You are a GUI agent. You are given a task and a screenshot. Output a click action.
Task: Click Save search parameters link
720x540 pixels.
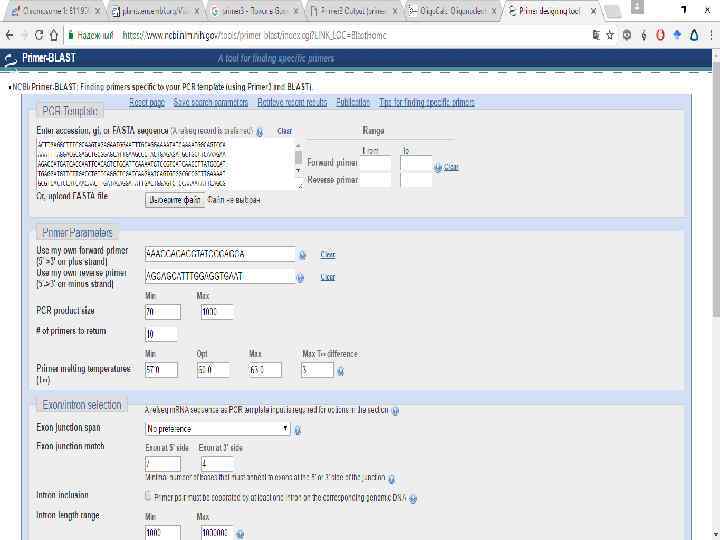(x=211, y=102)
